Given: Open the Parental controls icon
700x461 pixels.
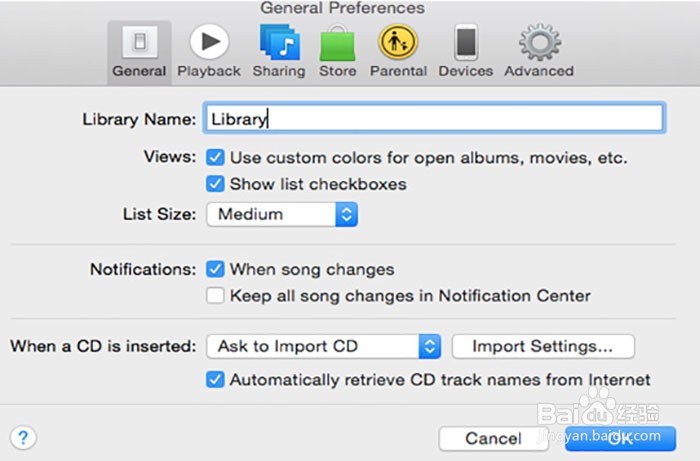Looking at the screenshot, I should point(398,43).
